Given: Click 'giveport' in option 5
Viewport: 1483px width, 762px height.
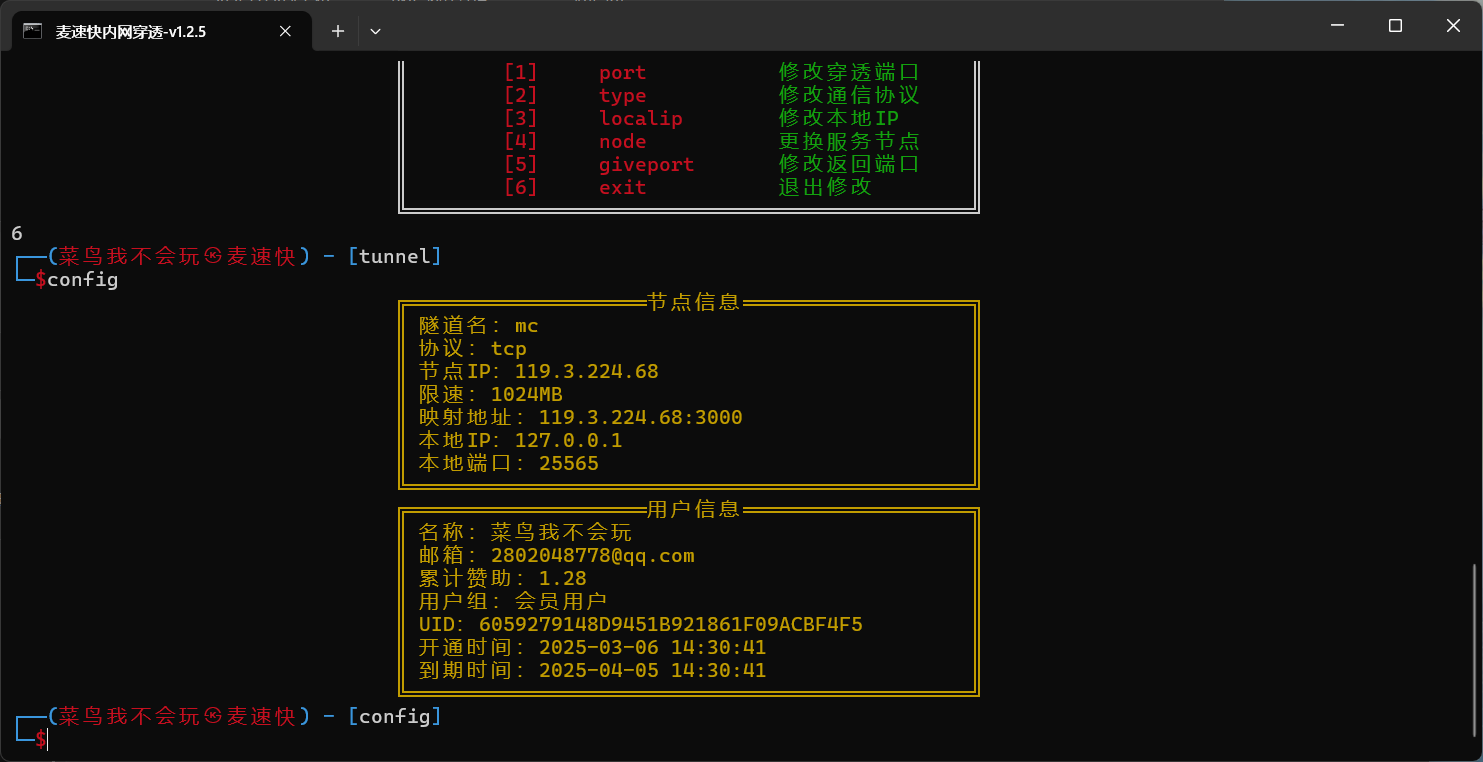Looking at the screenshot, I should pos(646,165).
